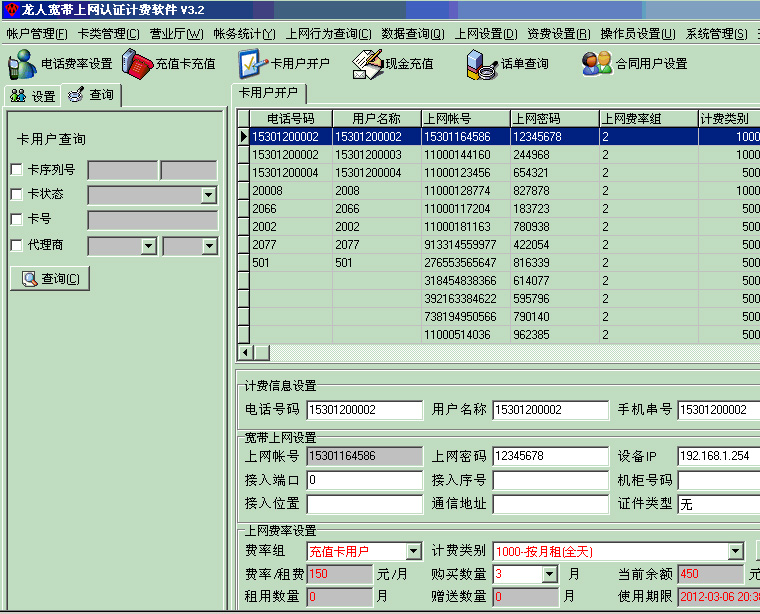Click the 上网密码 input field

(551, 457)
